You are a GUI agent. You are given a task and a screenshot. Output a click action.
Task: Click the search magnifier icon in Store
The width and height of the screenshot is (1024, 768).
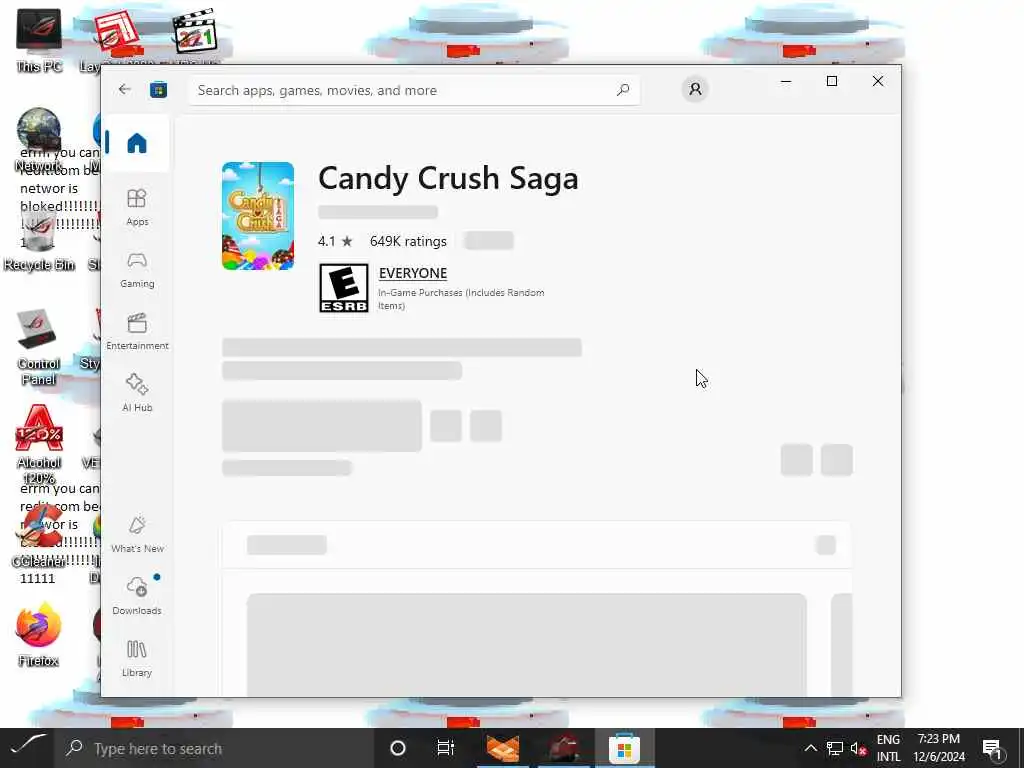623,89
